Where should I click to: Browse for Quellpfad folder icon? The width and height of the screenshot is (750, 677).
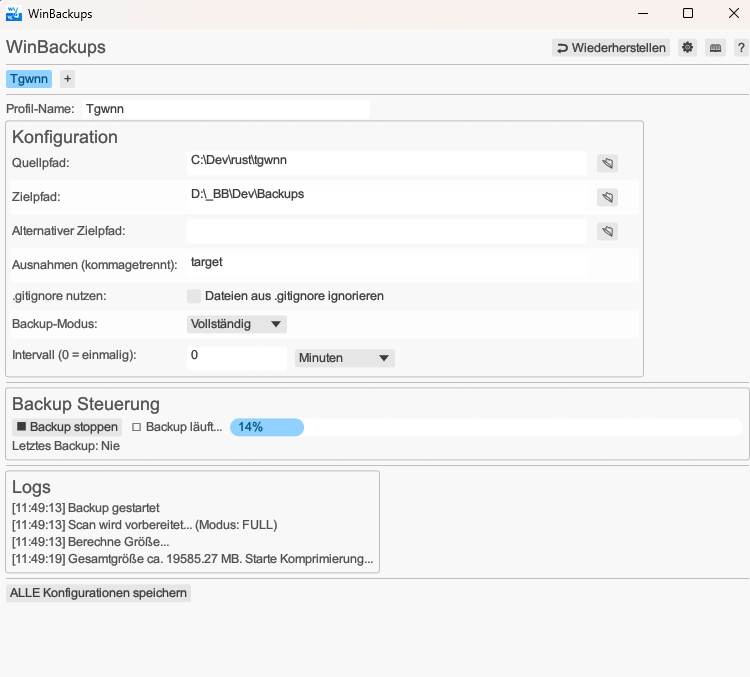[607, 163]
